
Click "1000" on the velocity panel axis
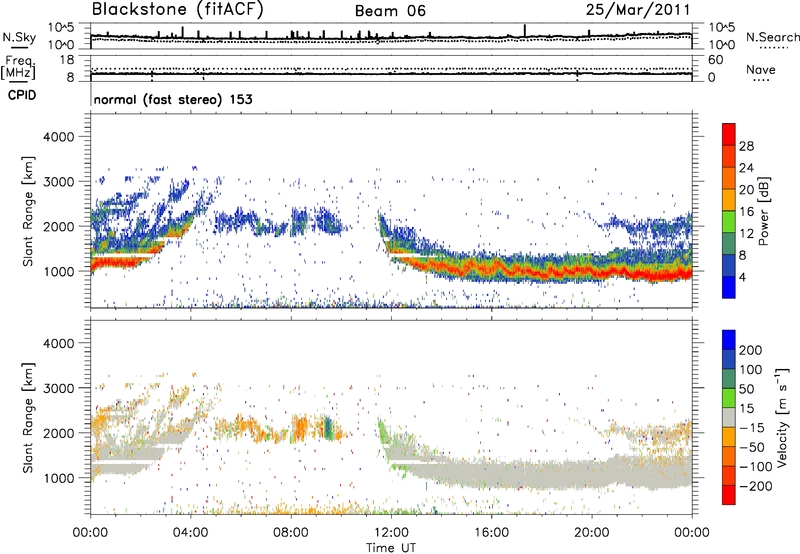pos(58,478)
